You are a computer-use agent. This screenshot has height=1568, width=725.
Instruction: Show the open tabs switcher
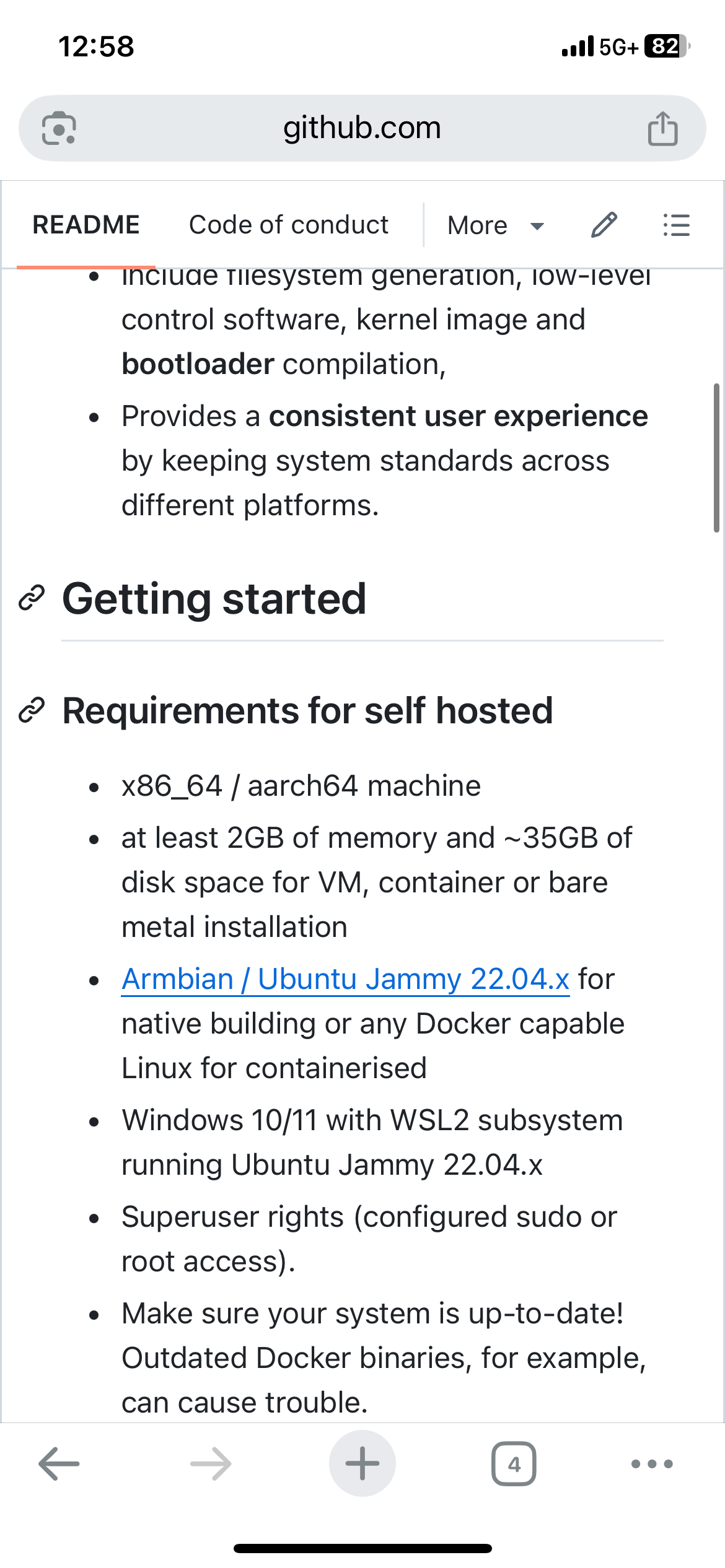click(514, 1463)
